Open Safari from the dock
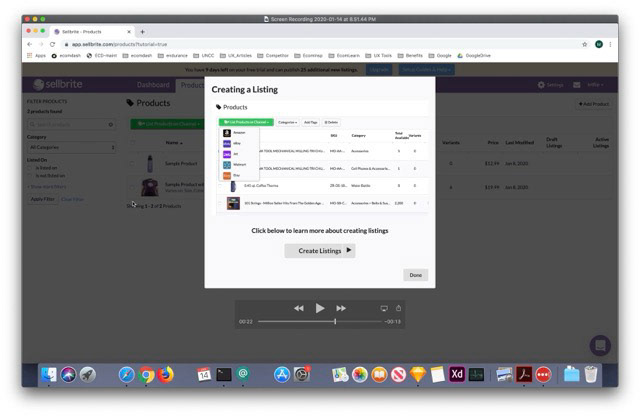The width and height of the screenshot is (640, 416). click(x=127, y=374)
